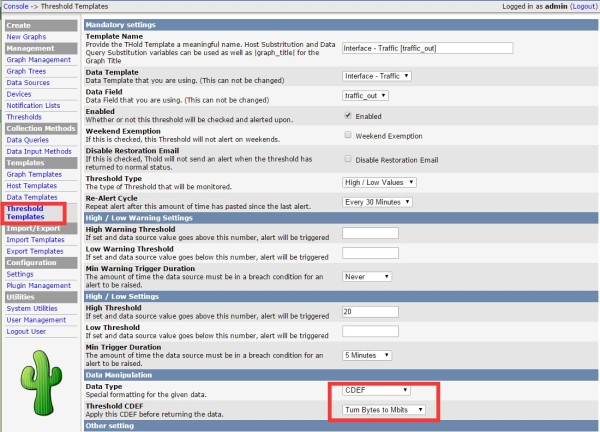
Task: Toggle the Enabled checkbox
Action: point(348,116)
